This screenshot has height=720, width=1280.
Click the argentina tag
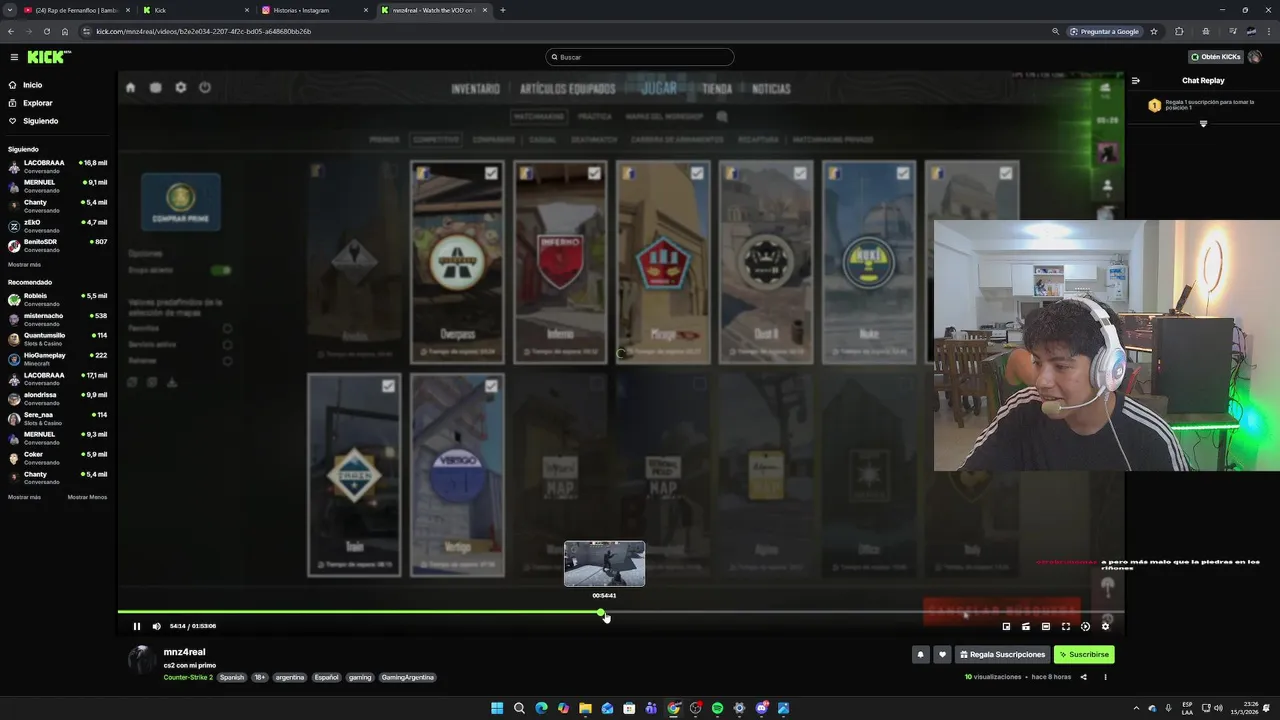[x=290, y=677]
